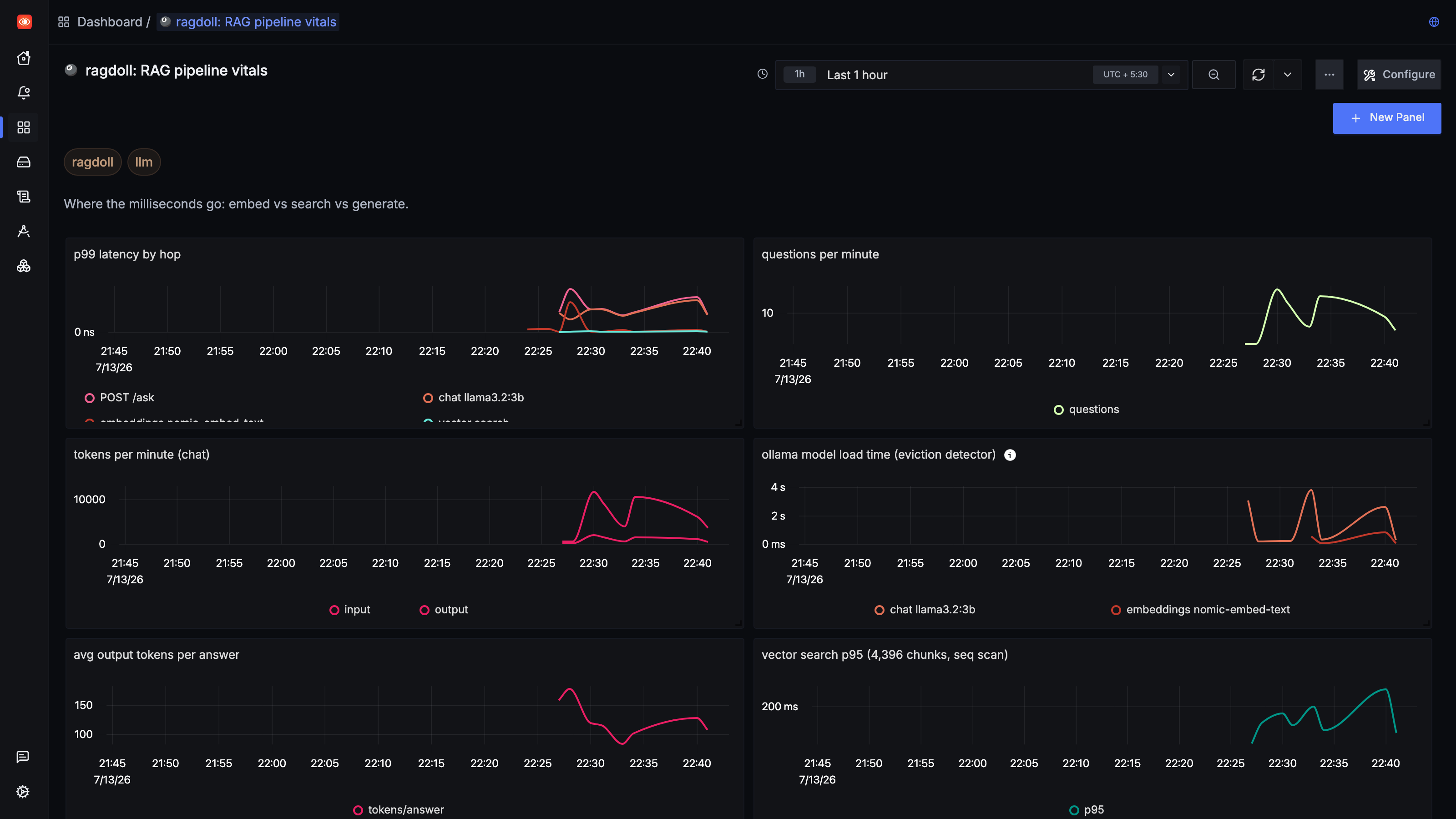Click the tokens per minute (chat) panel title
The width and height of the screenshot is (1456, 819).
[142, 455]
